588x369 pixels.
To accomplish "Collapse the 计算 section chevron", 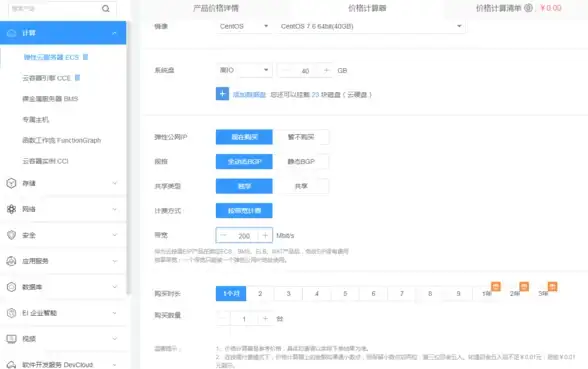I will click(114, 33).
